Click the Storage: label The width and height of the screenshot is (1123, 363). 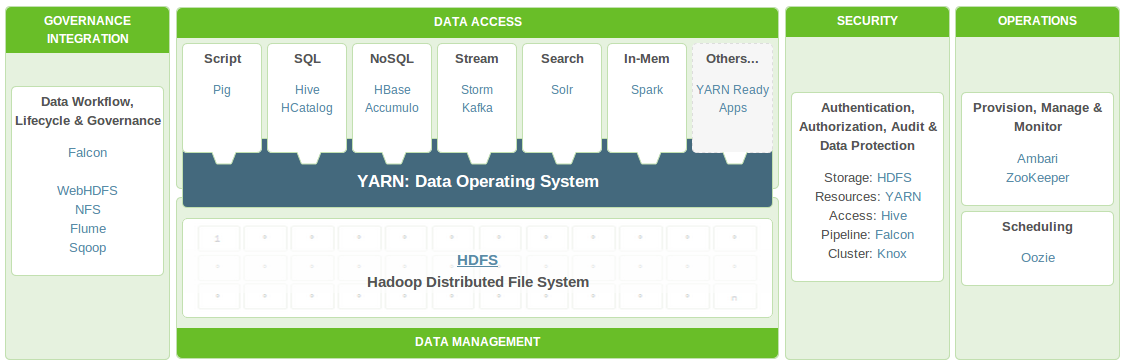(849, 178)
